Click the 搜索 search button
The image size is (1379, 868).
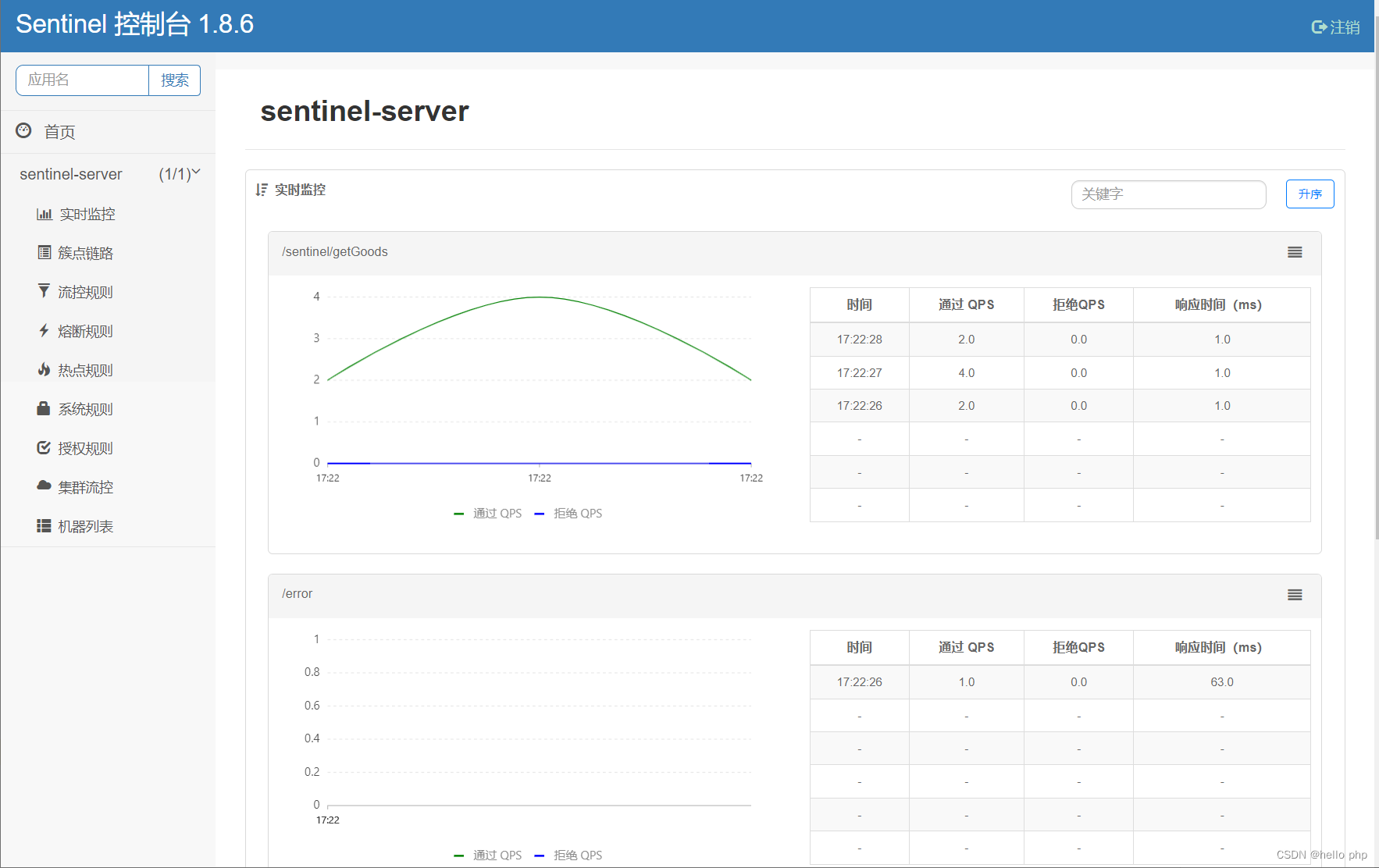click(x=175, y=80)
